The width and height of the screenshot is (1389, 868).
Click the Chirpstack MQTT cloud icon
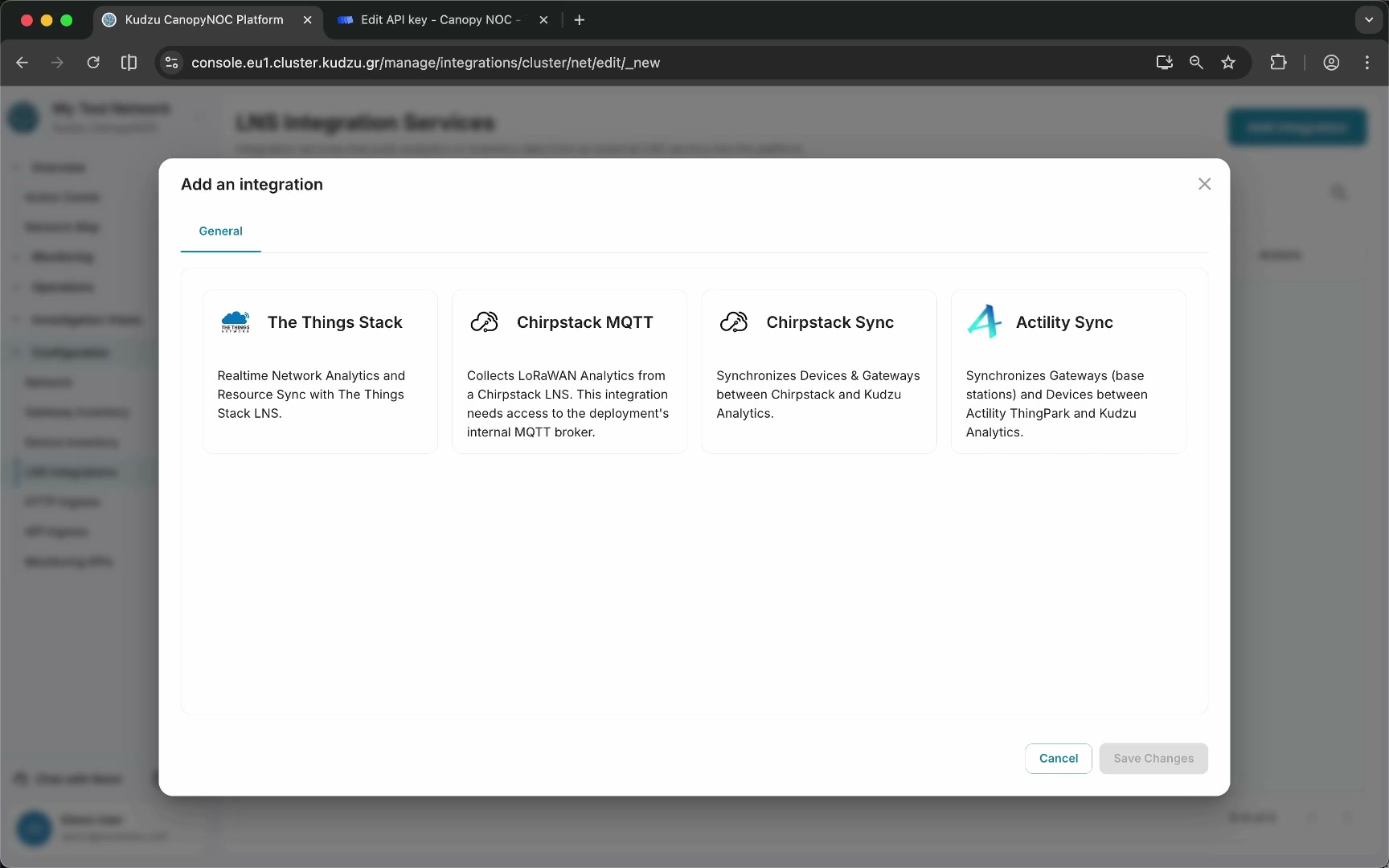(485, 321)
